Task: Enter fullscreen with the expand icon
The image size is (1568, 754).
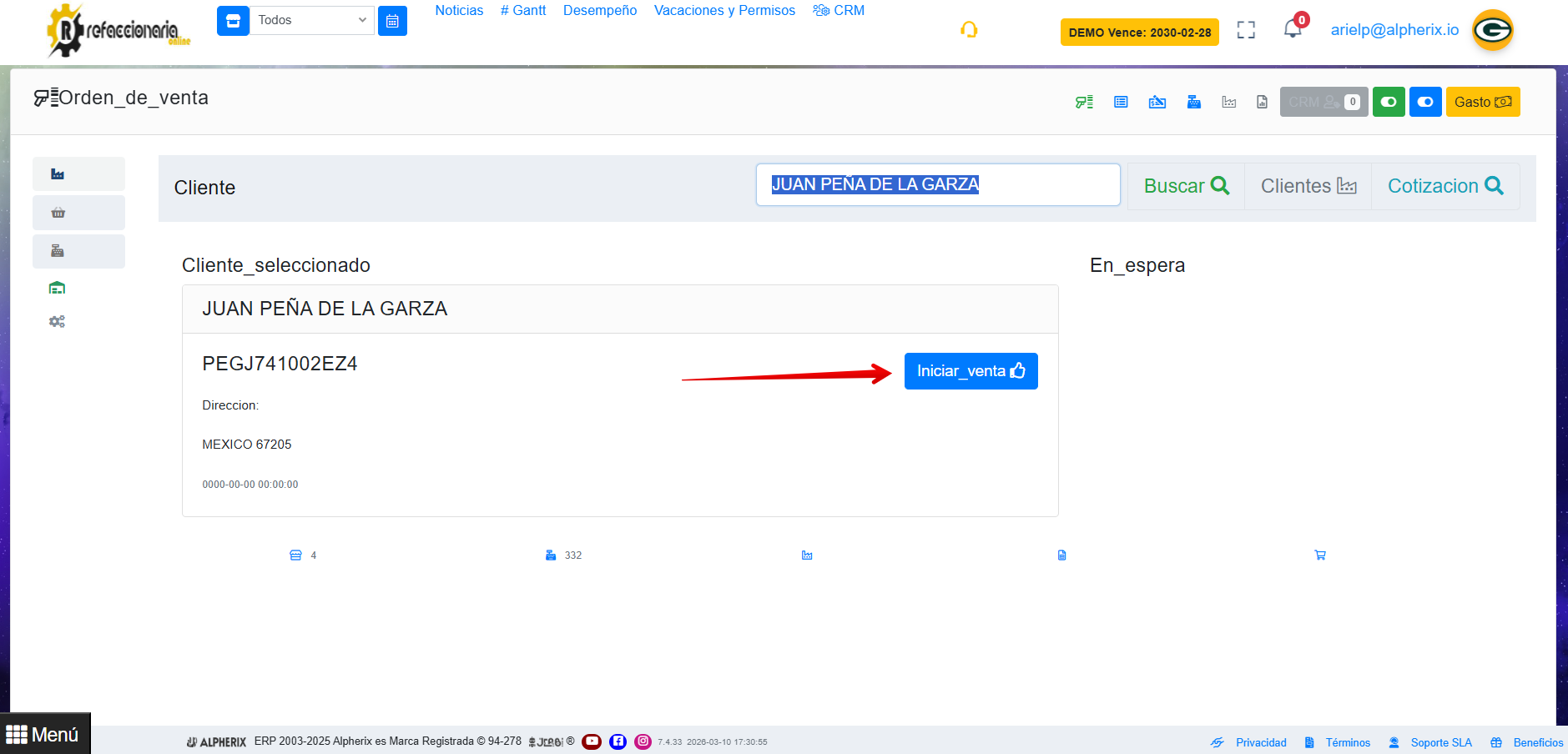Action: click(1245, 30)
